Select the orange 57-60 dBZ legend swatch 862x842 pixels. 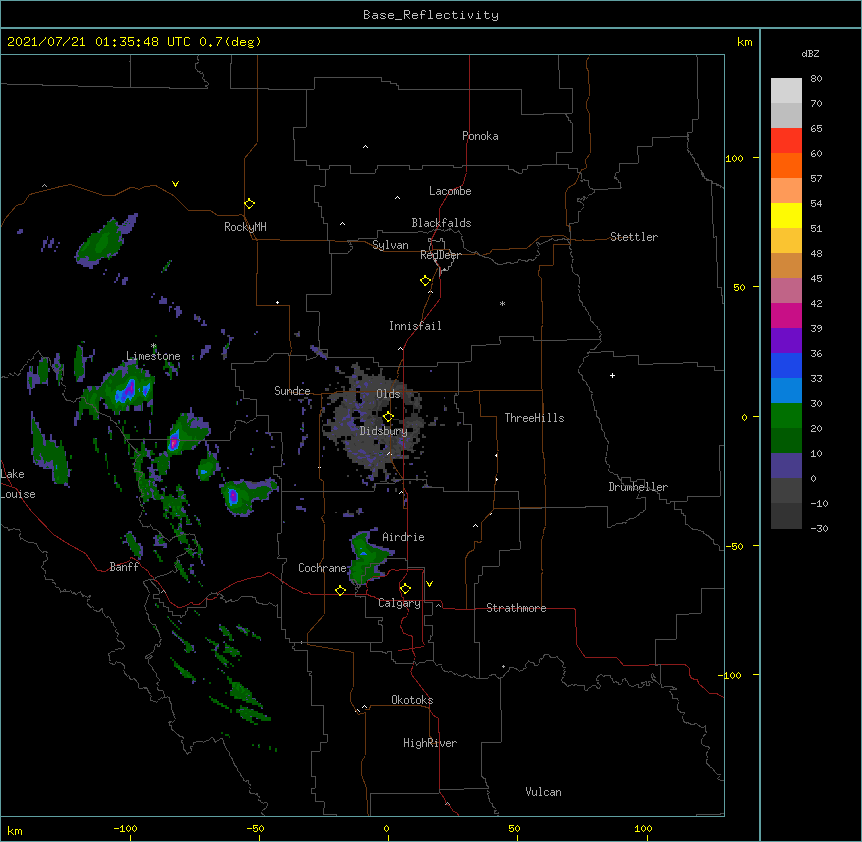(786, 165)
